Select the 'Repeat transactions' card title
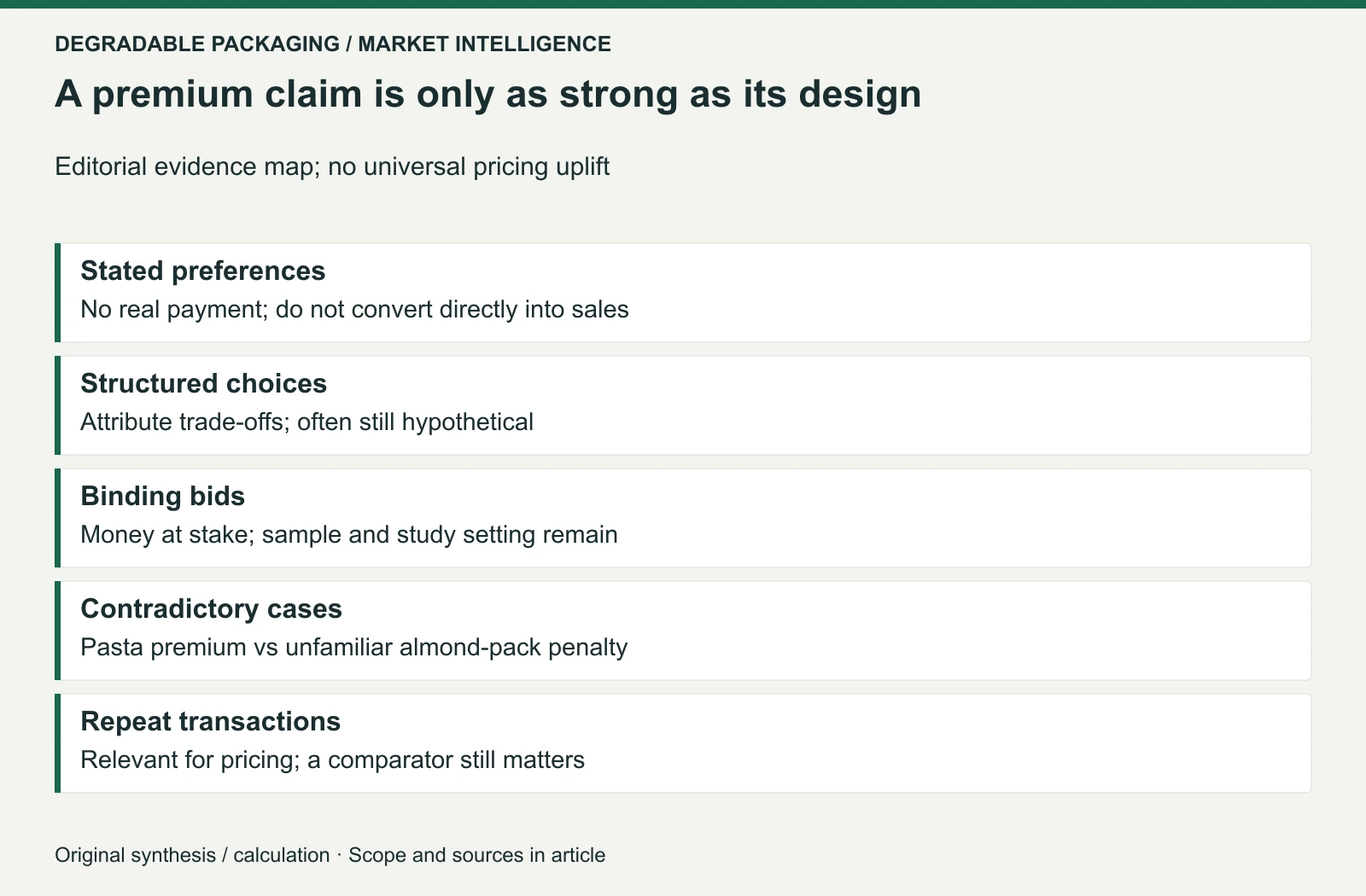Screen dimensions: 1366x896 click(210, 721)
